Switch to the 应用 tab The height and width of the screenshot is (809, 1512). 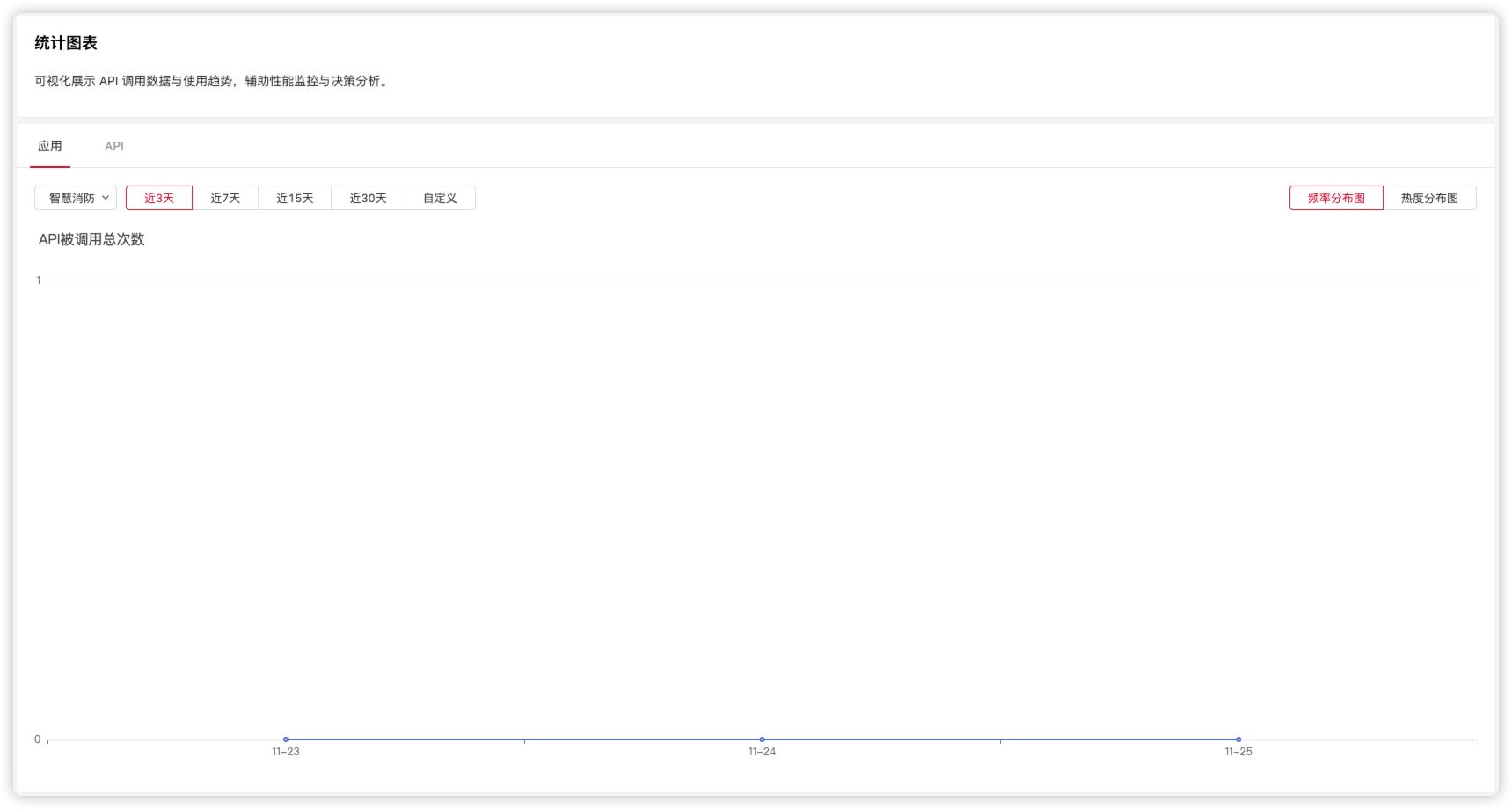(50, 146)
